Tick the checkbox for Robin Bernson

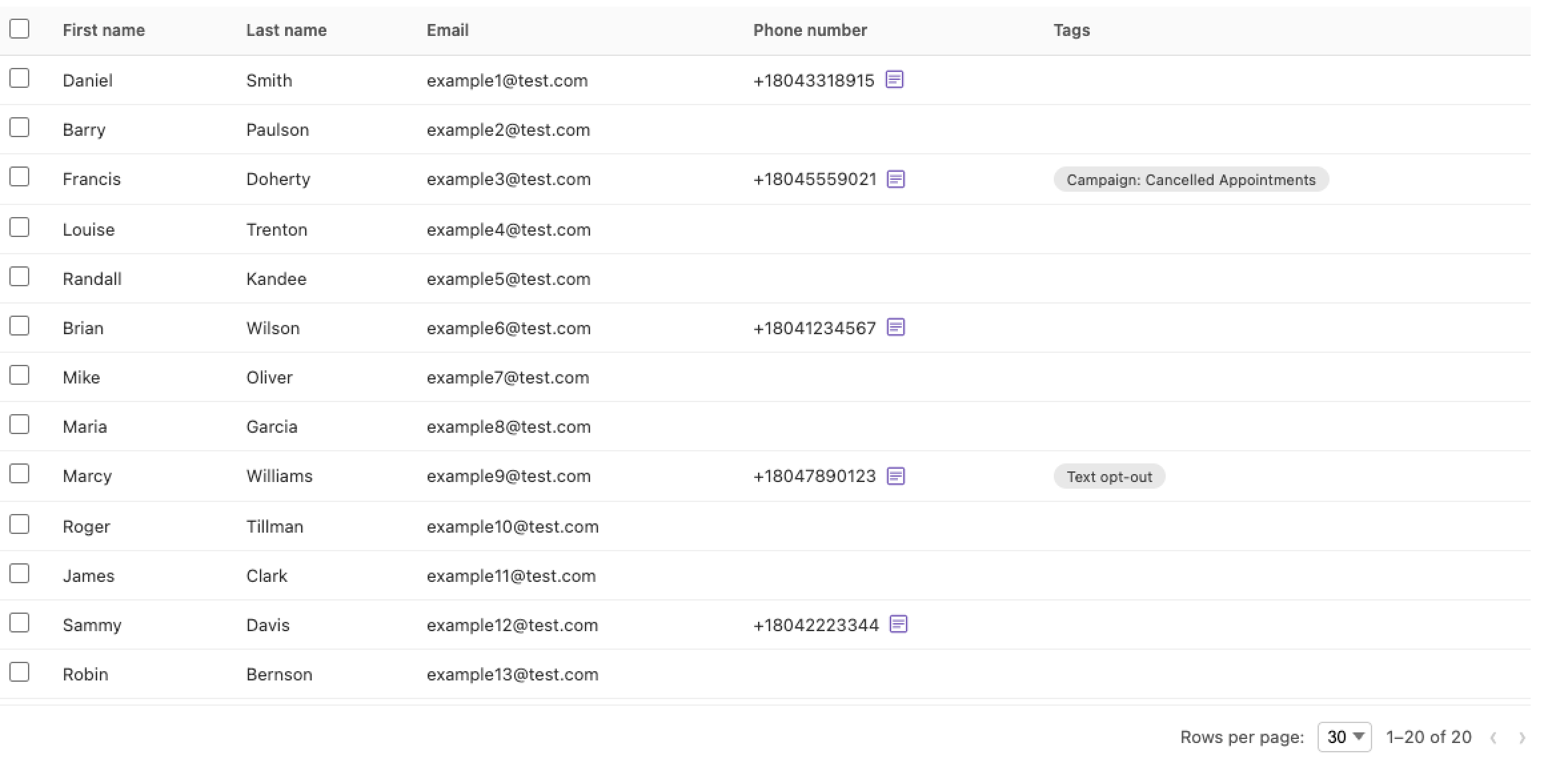[19, 672]
